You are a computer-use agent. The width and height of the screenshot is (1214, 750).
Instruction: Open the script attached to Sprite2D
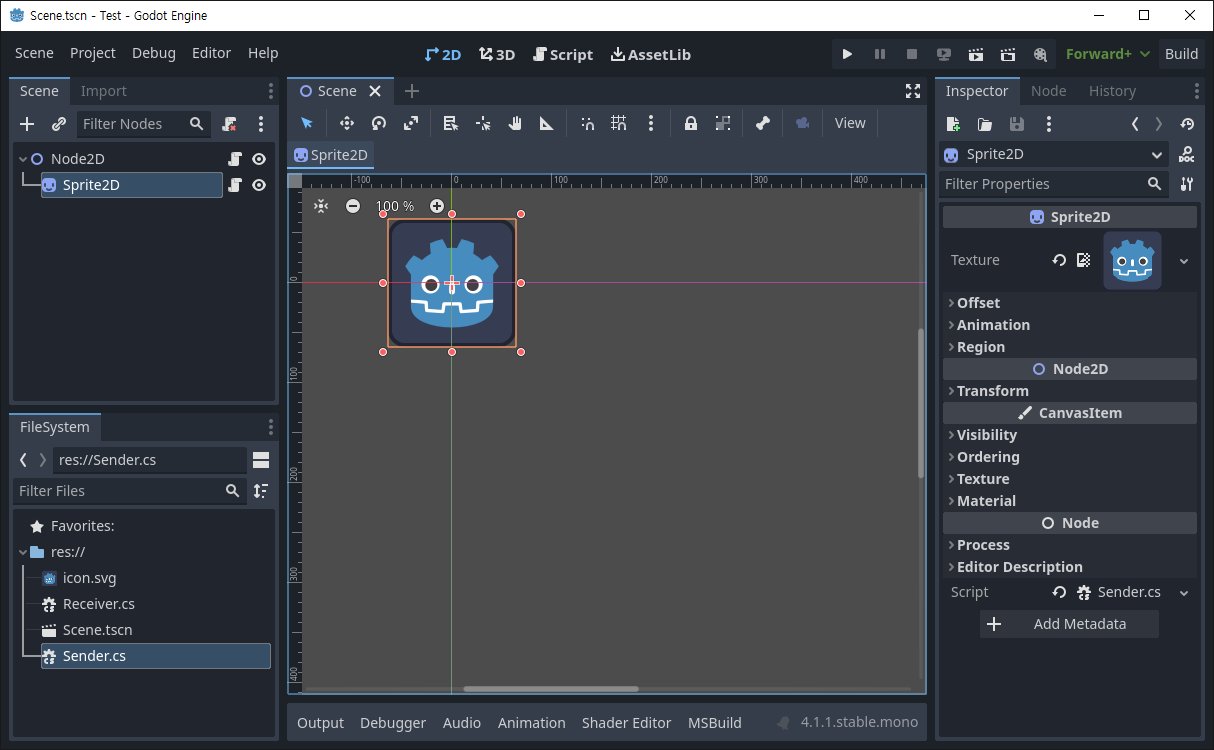coord(235,185)
